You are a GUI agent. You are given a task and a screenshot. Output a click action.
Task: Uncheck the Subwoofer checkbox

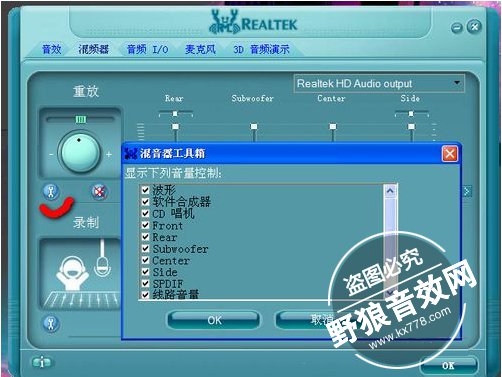coord(145,248)
